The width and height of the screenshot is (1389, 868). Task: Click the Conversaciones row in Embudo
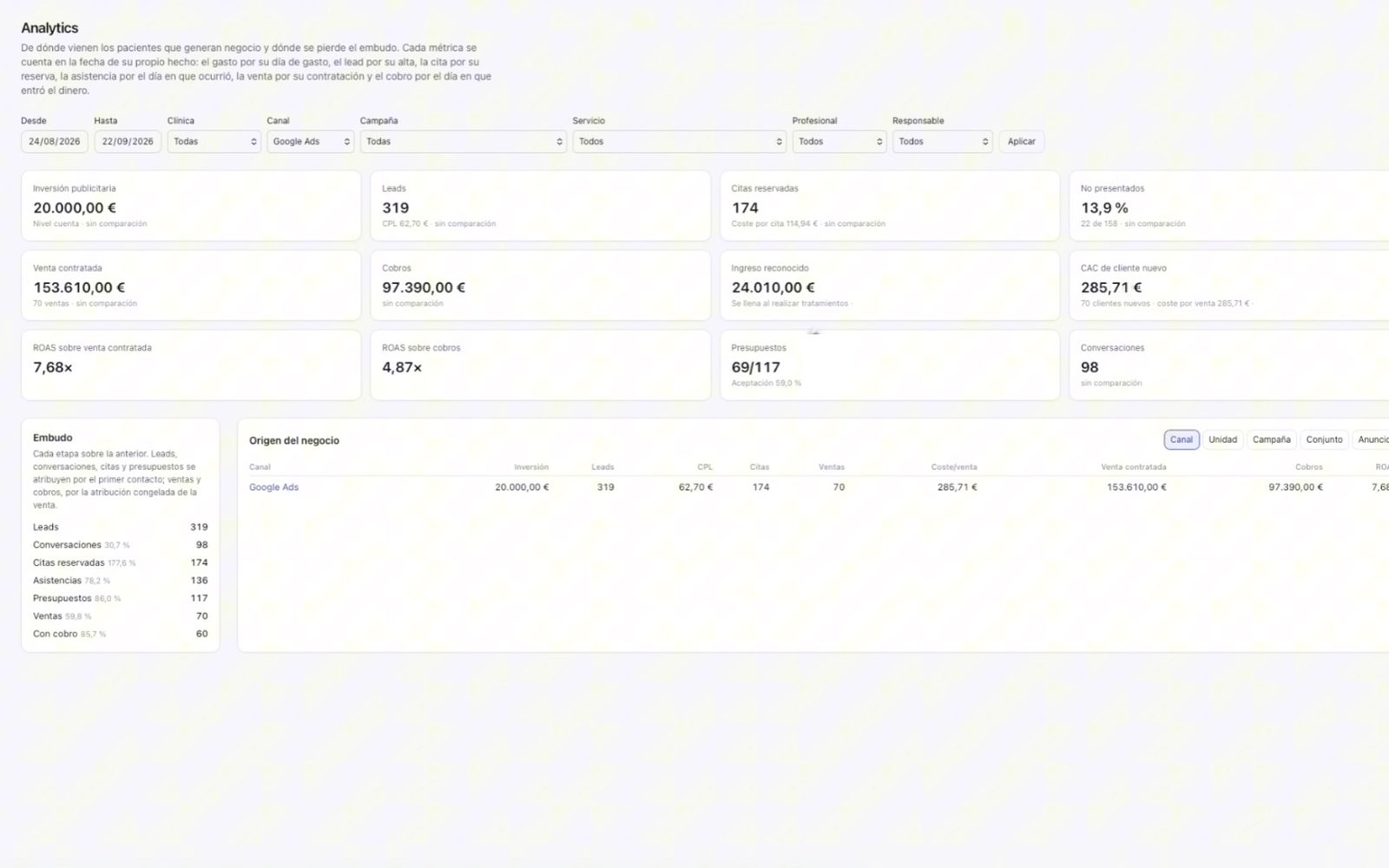point(120,545)
